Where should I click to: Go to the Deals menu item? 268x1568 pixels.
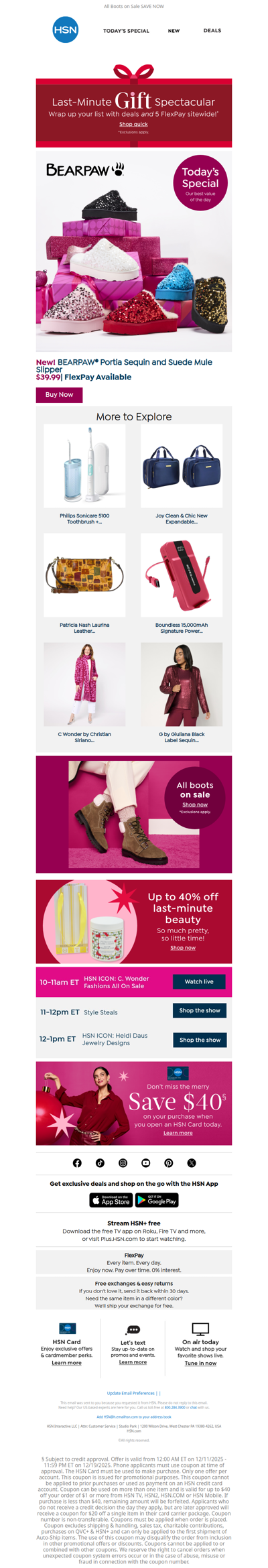coord(212,31)
